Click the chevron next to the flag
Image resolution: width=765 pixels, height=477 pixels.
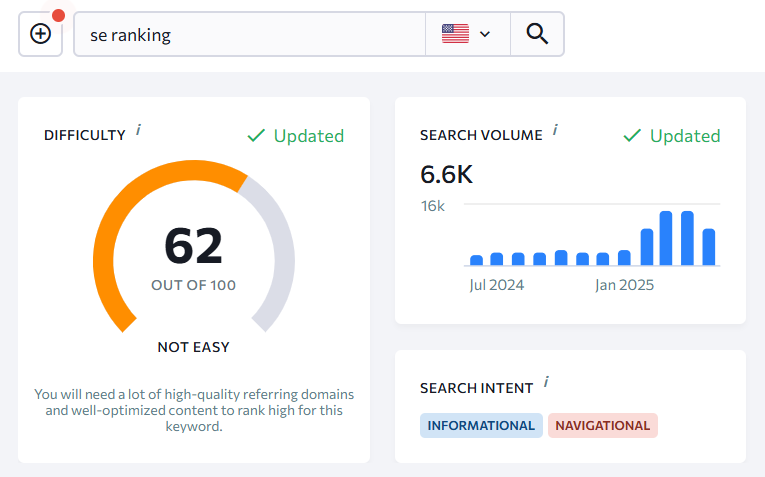point(484,34)
